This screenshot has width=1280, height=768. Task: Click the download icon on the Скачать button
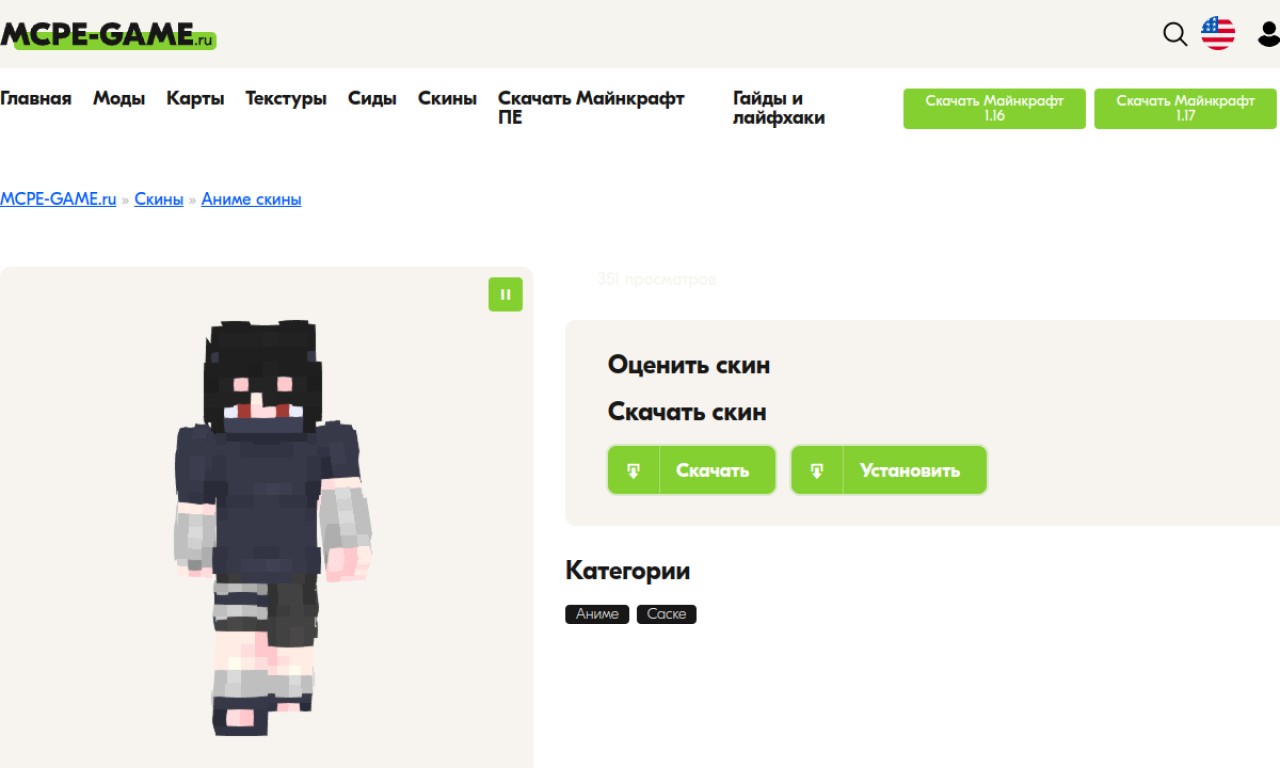633,470
